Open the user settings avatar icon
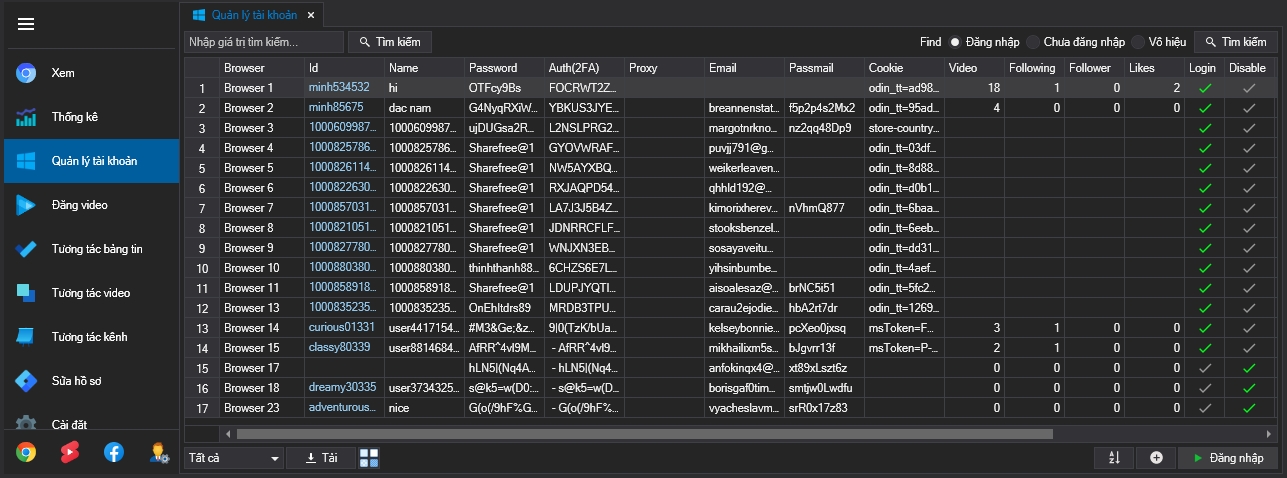1287x478 pixels. [x=158, y=452]
